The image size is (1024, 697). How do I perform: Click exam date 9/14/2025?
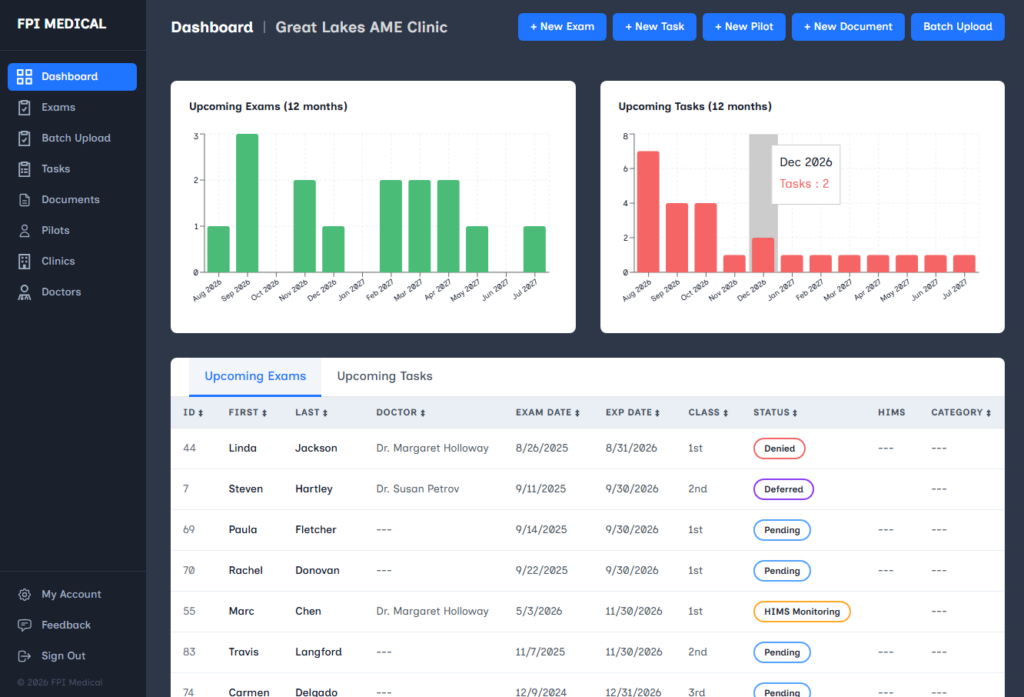click(x=541, y=530)
